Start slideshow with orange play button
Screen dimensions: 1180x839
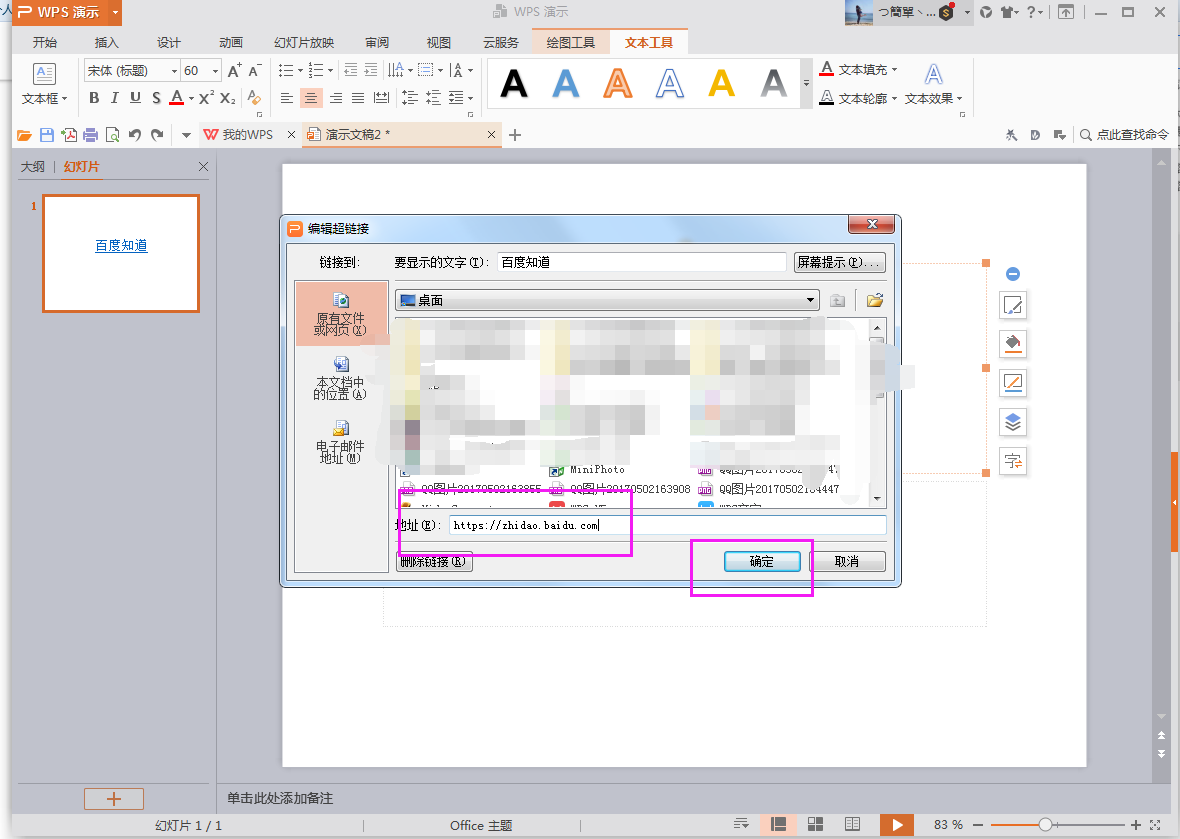897,825
